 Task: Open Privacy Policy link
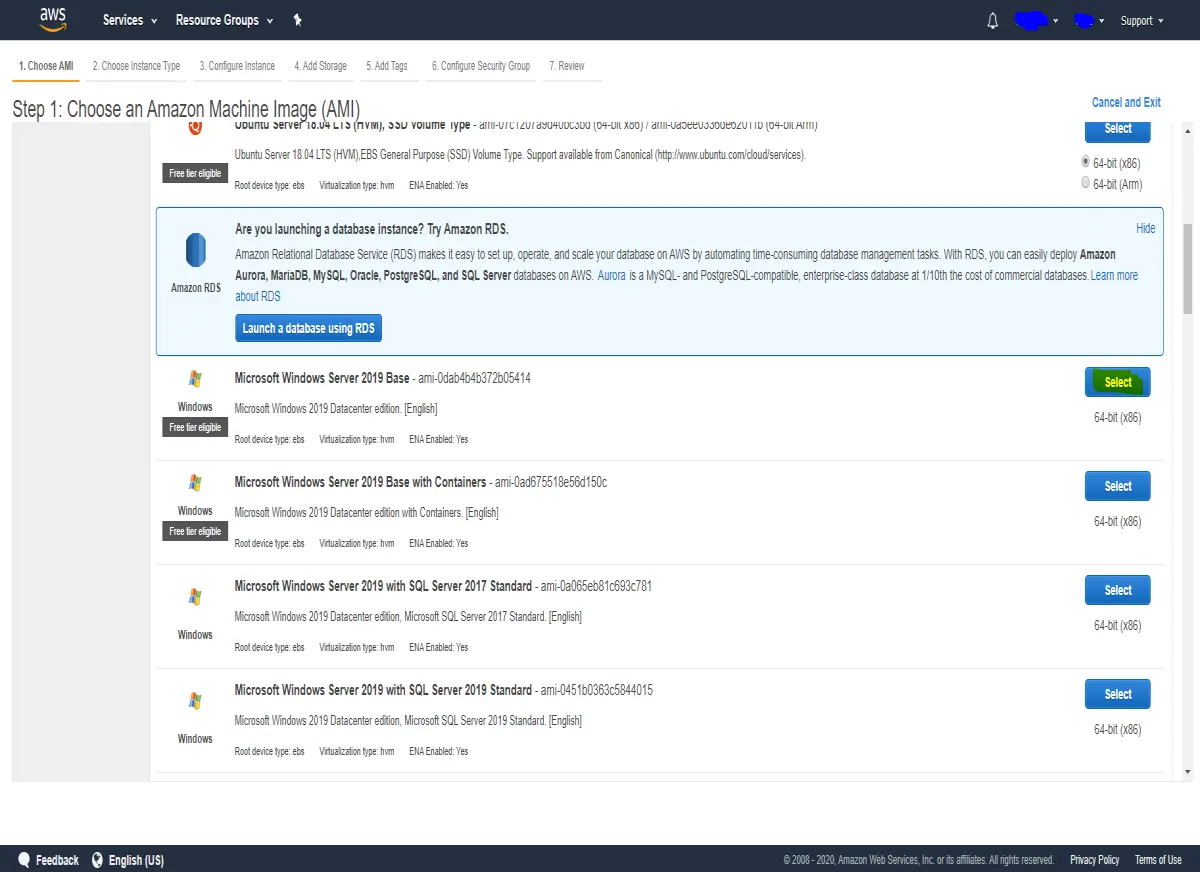pos(1094,860)
